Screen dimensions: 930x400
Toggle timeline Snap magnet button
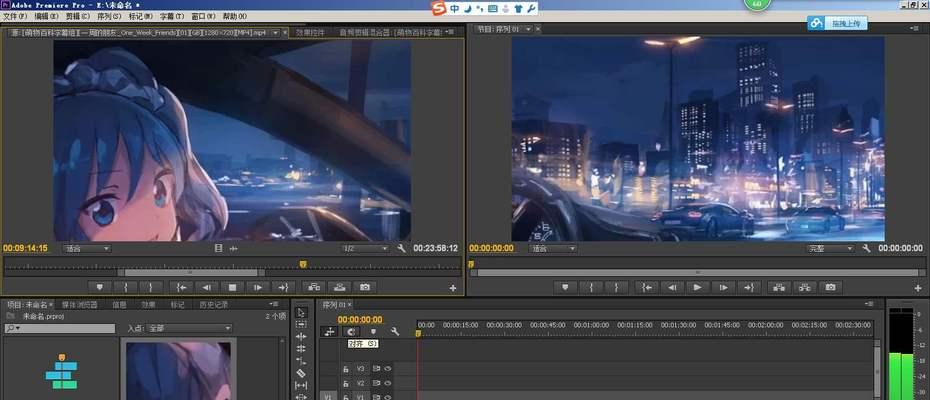point(351,332)
